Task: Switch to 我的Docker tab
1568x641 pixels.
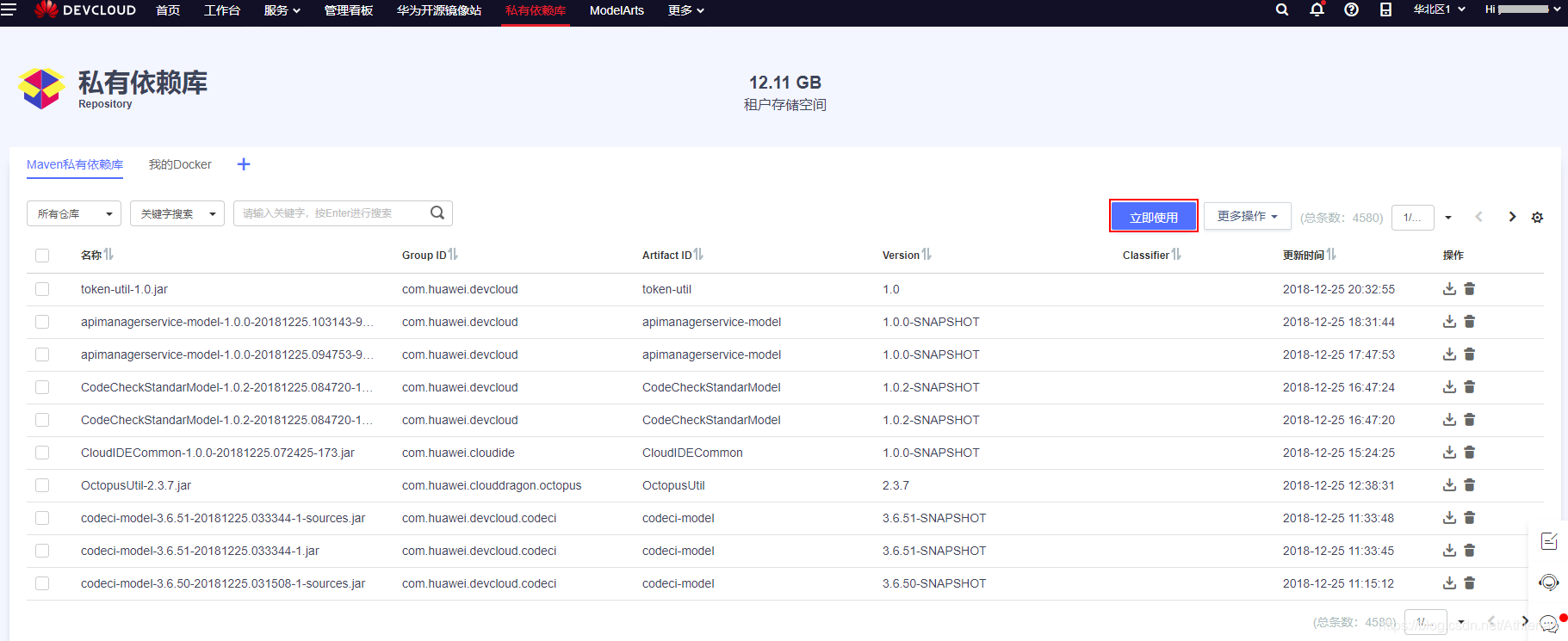Action: [180, 164]
